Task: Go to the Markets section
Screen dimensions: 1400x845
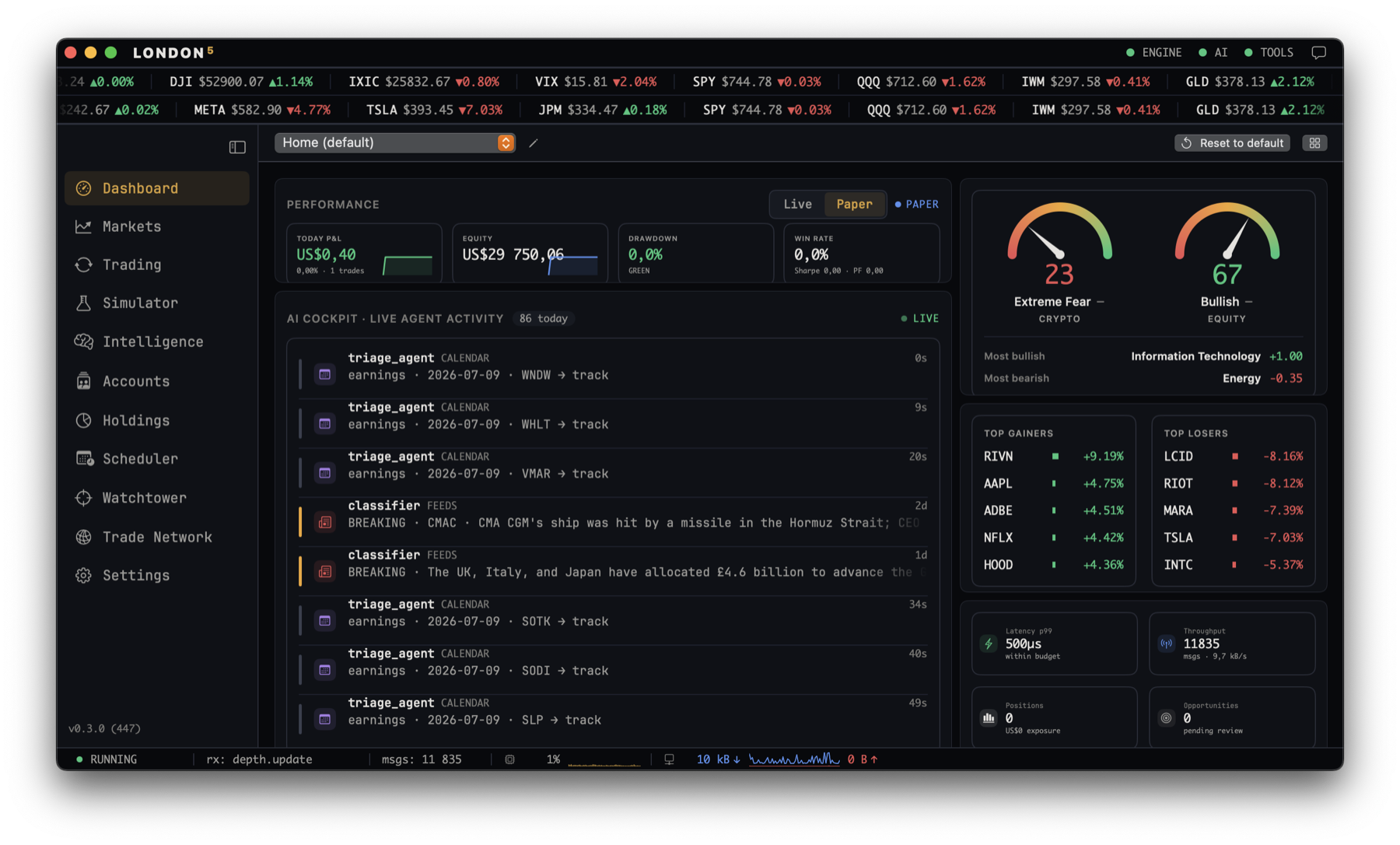Action: [x=157, y=226]
